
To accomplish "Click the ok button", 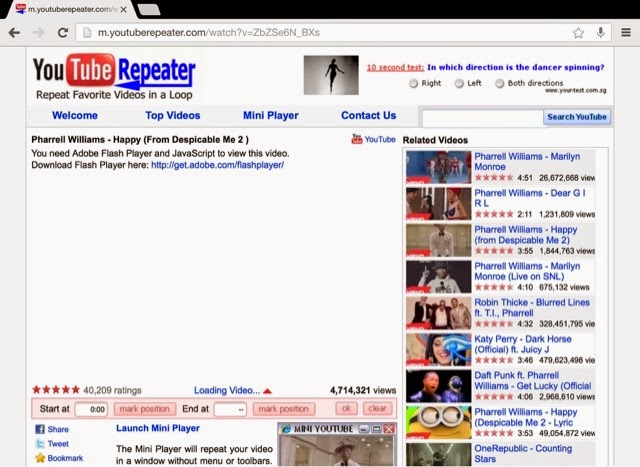I will (x=347, y=409).
